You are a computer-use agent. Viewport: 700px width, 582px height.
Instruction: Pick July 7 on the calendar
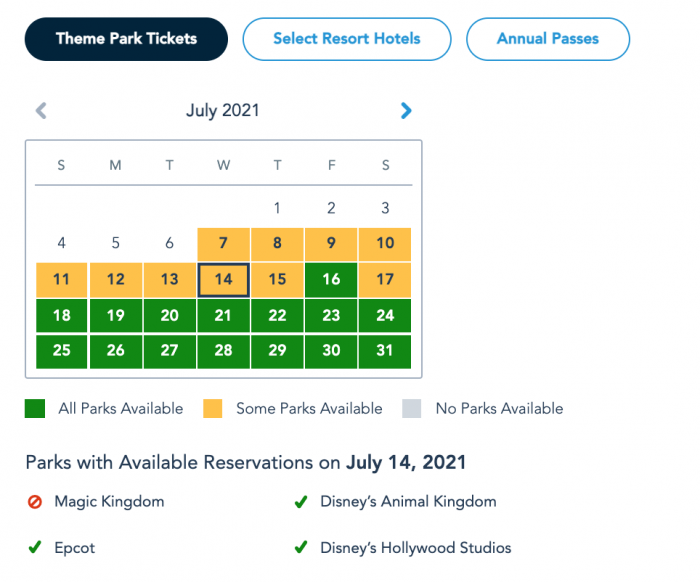coord(223,243)
